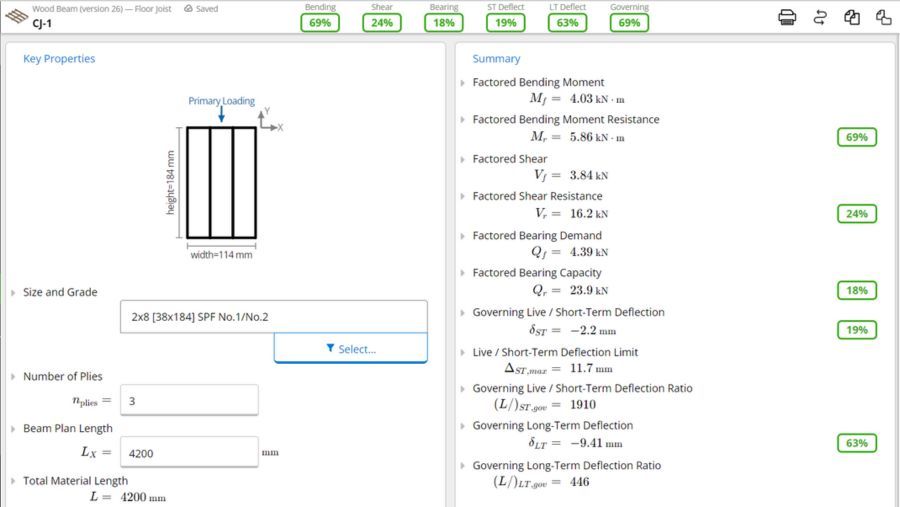Click the Bending 69% badge in header

click(x=320, y=23)
